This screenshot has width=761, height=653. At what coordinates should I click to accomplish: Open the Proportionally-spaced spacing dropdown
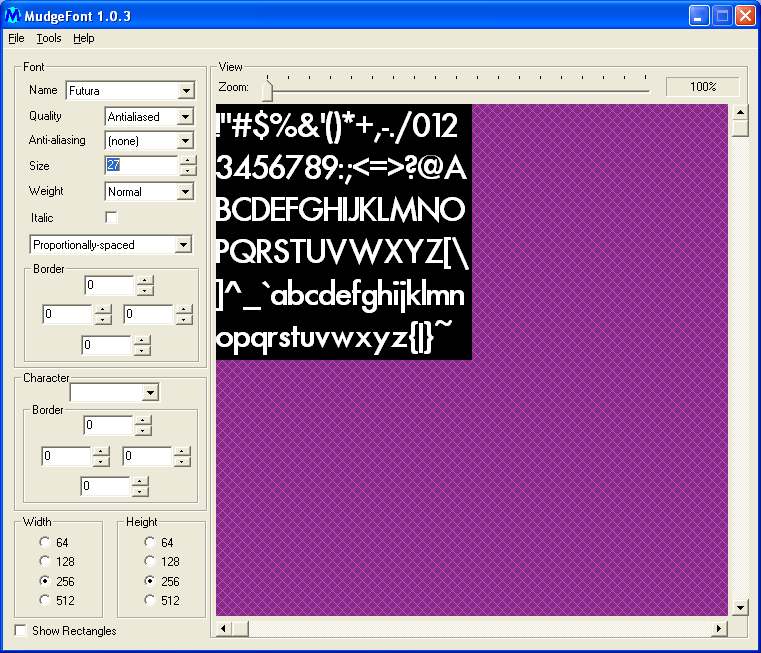click(x=182, y=245)
